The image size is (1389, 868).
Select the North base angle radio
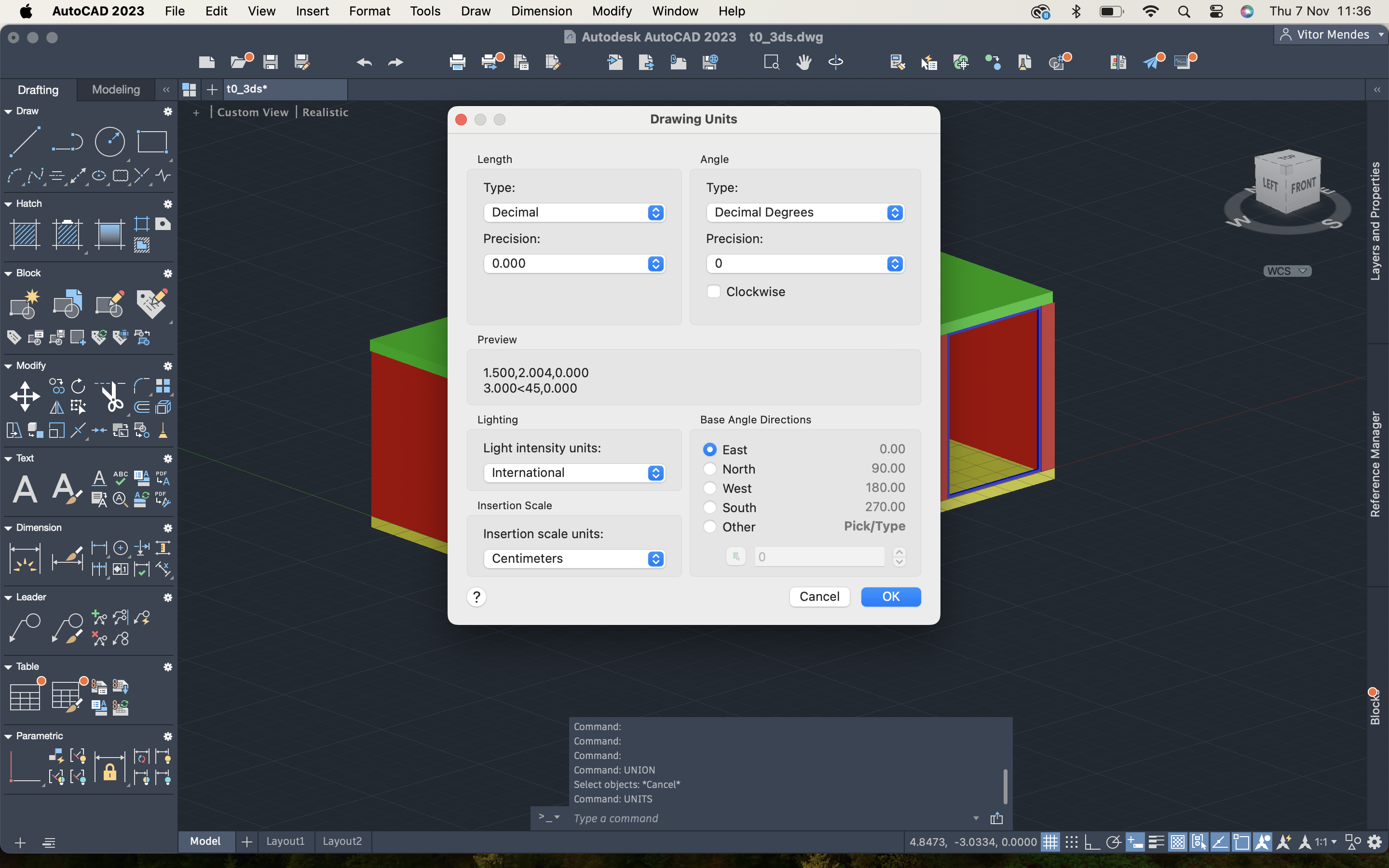pyautogui.click(x=710, y=469)
